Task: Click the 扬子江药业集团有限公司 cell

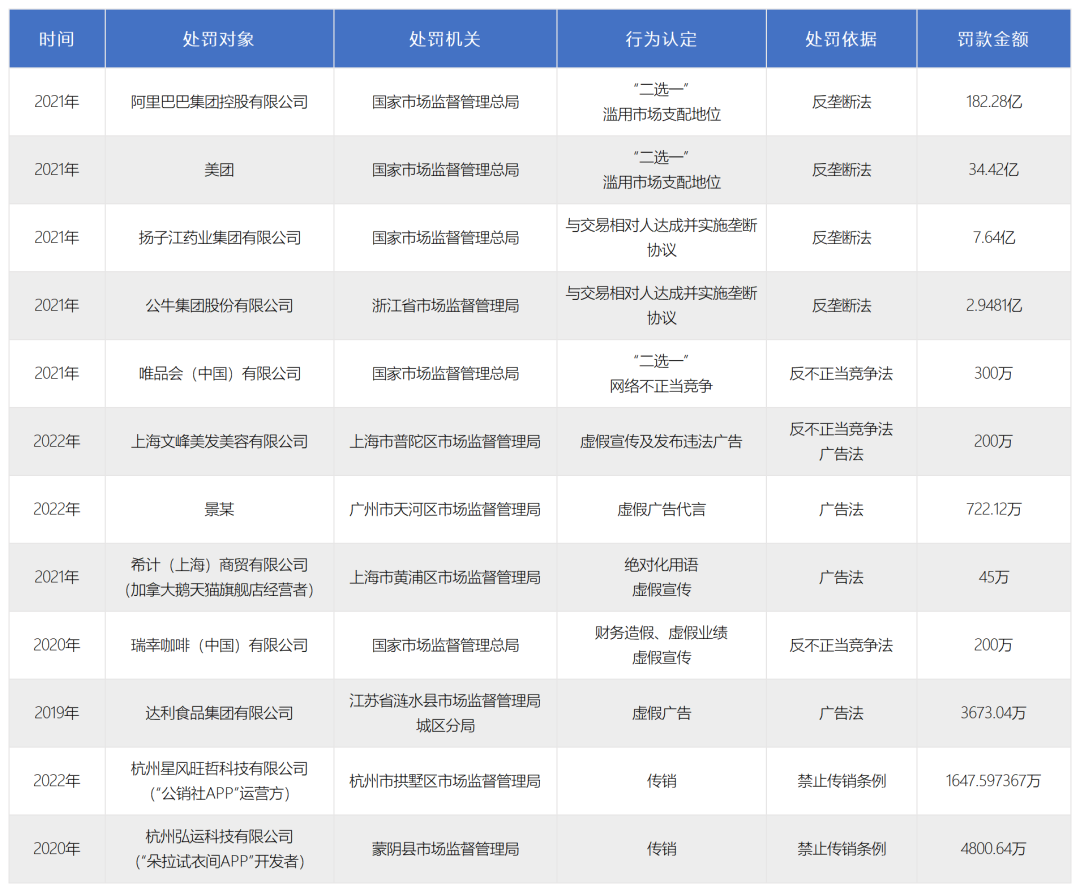Action: [x=219, y=238]
